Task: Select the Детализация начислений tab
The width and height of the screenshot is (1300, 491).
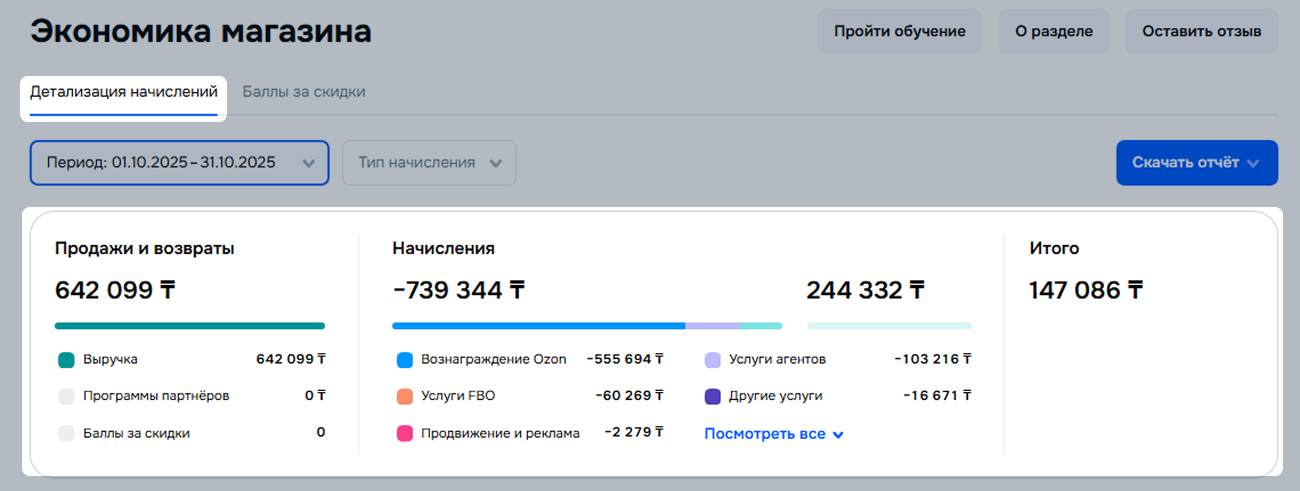Action: click(x=124, y=92)
